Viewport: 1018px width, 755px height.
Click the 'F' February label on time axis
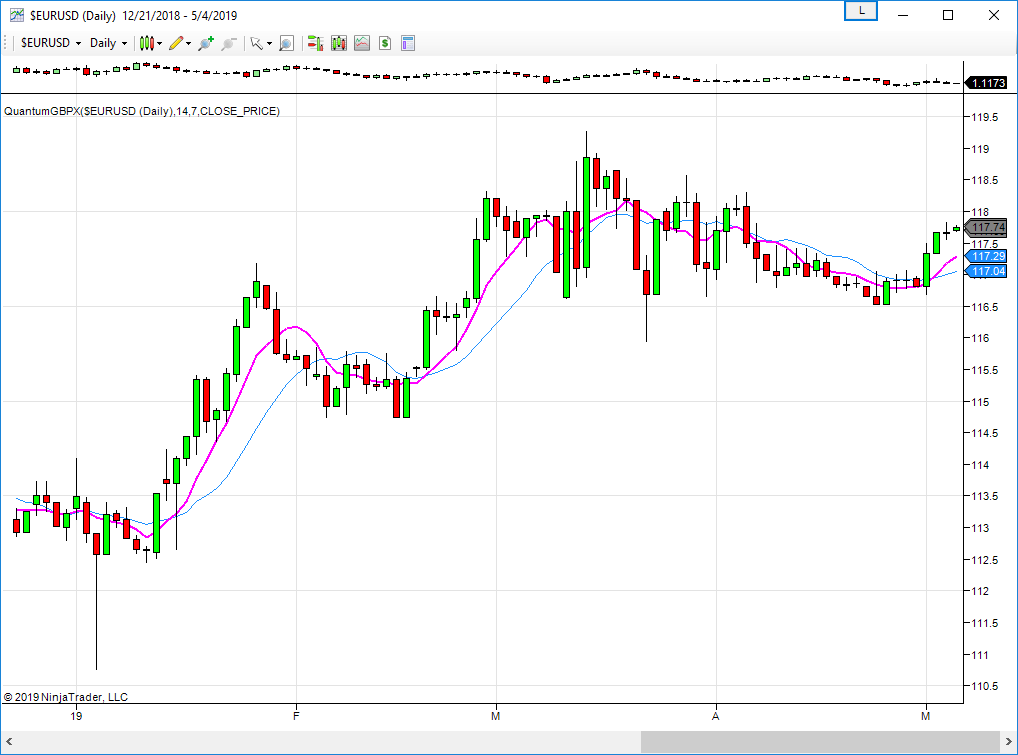296,716
